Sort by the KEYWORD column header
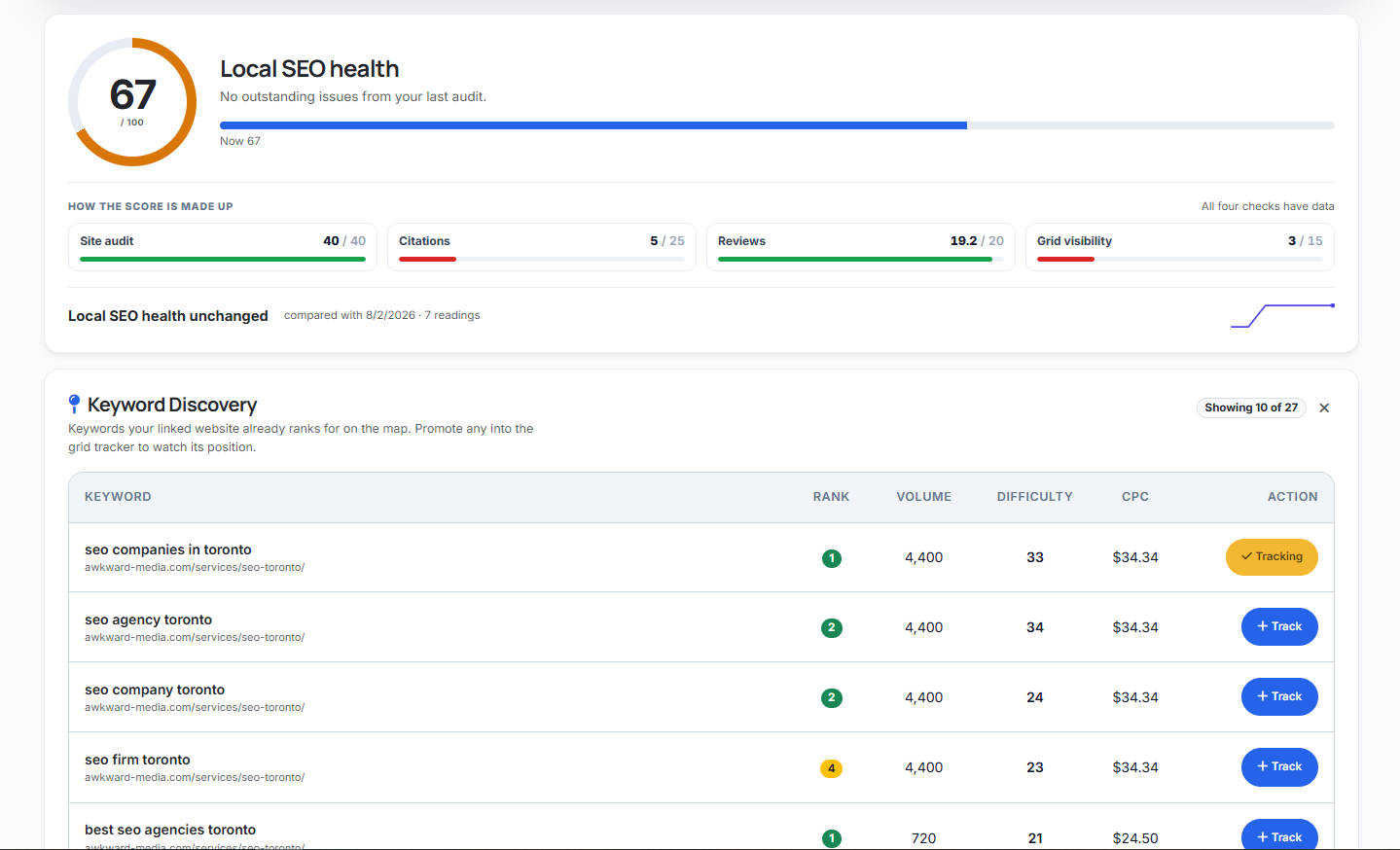 point(118,497)
